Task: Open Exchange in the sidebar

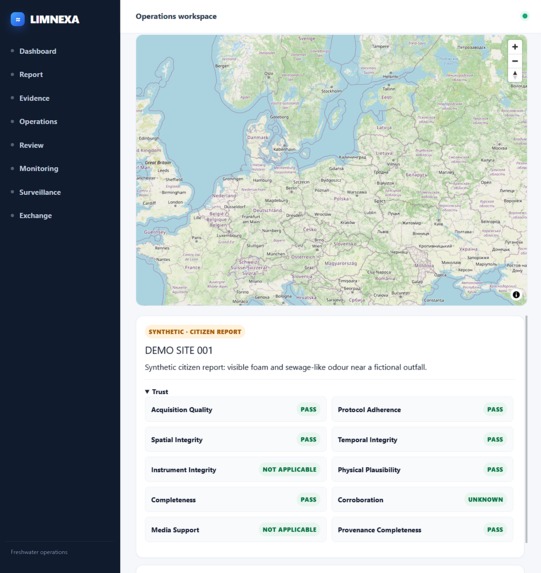Action: [x=35, y=216]
